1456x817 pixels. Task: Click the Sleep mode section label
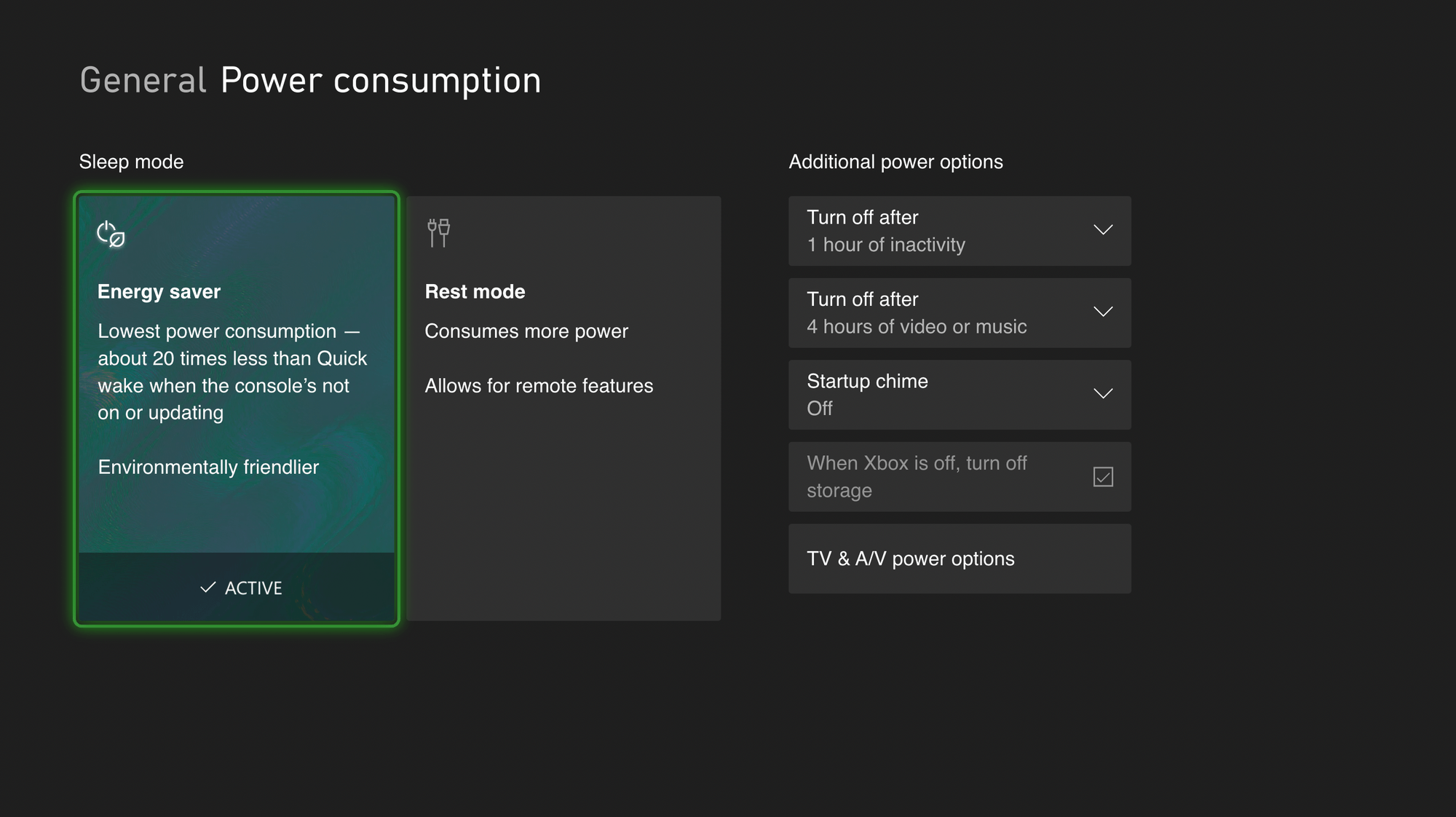point(131,162)
